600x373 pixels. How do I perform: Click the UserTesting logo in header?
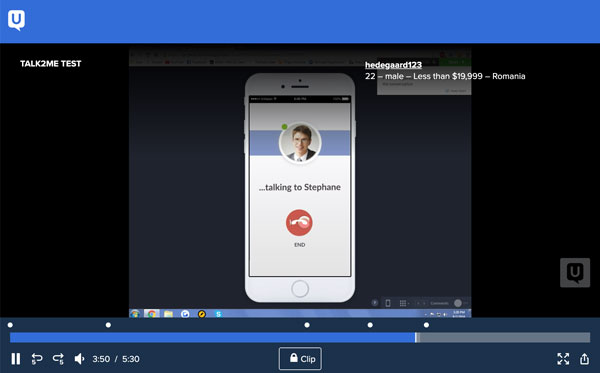point(16,20)
